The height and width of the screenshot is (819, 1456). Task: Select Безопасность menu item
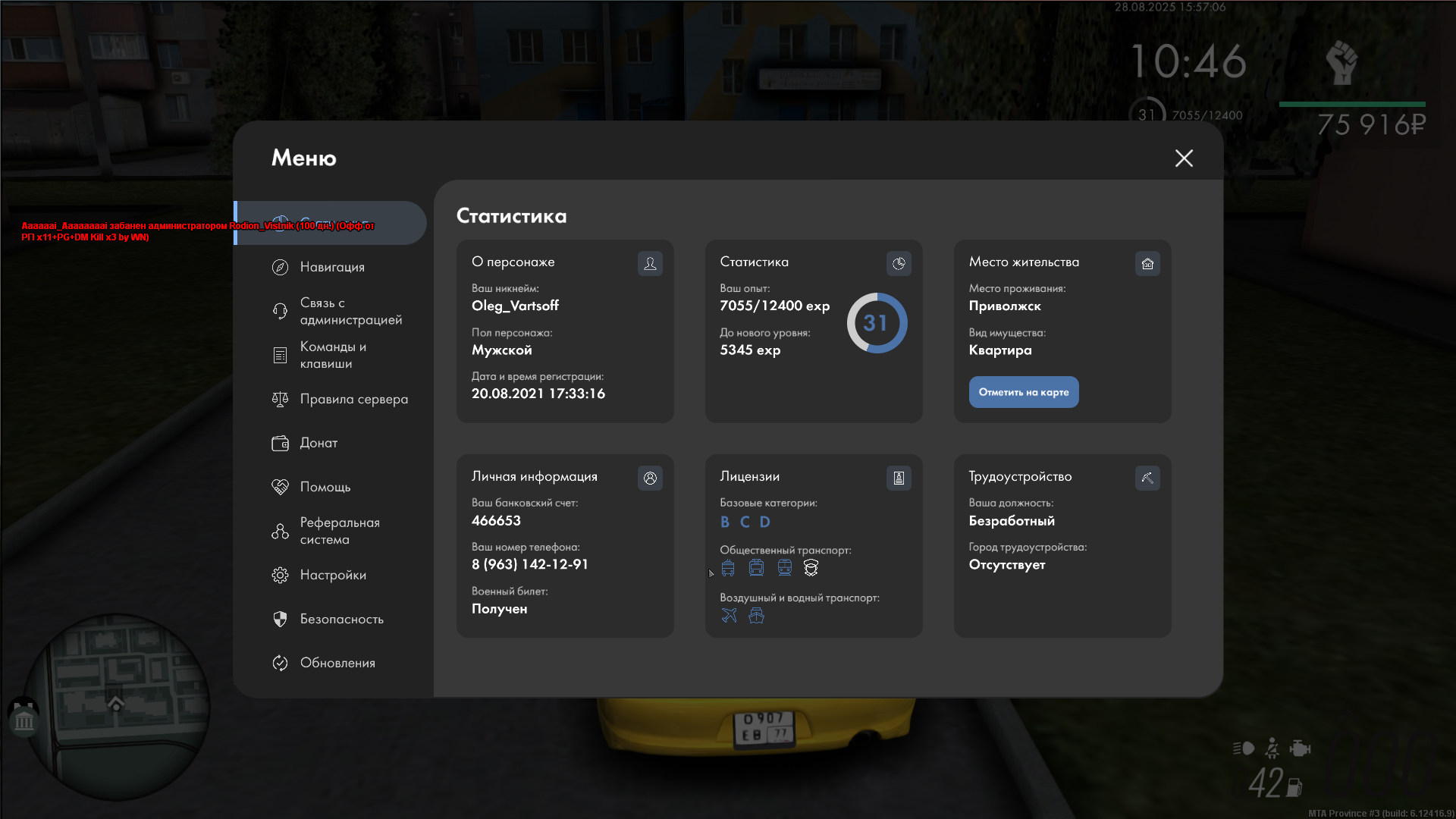pyautogui.click(x=341, y=620)
